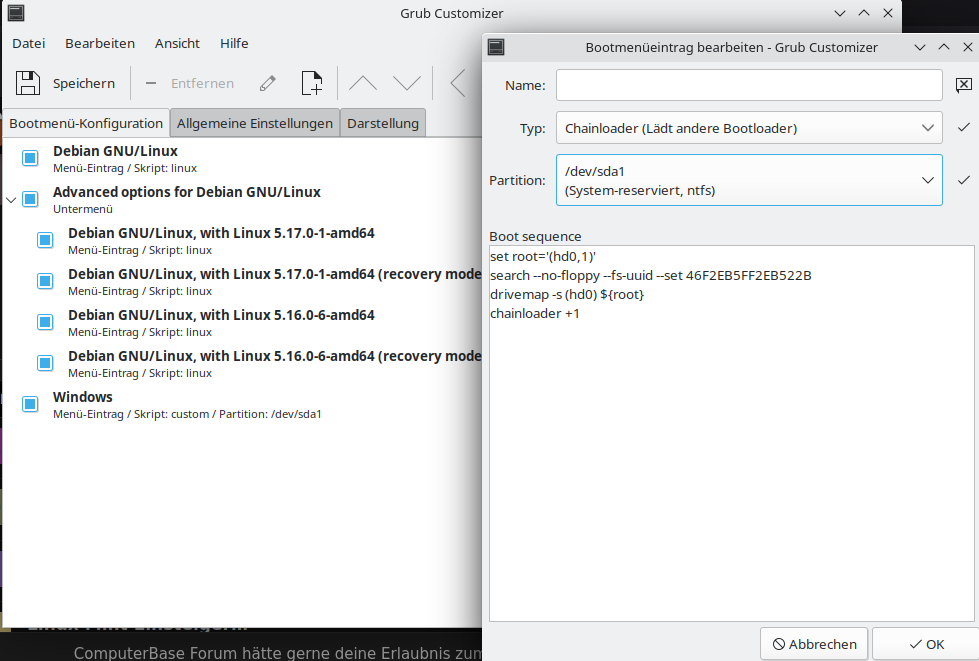Click into the Name input field
Screen dimensions: 979x661
pos(749,85)
